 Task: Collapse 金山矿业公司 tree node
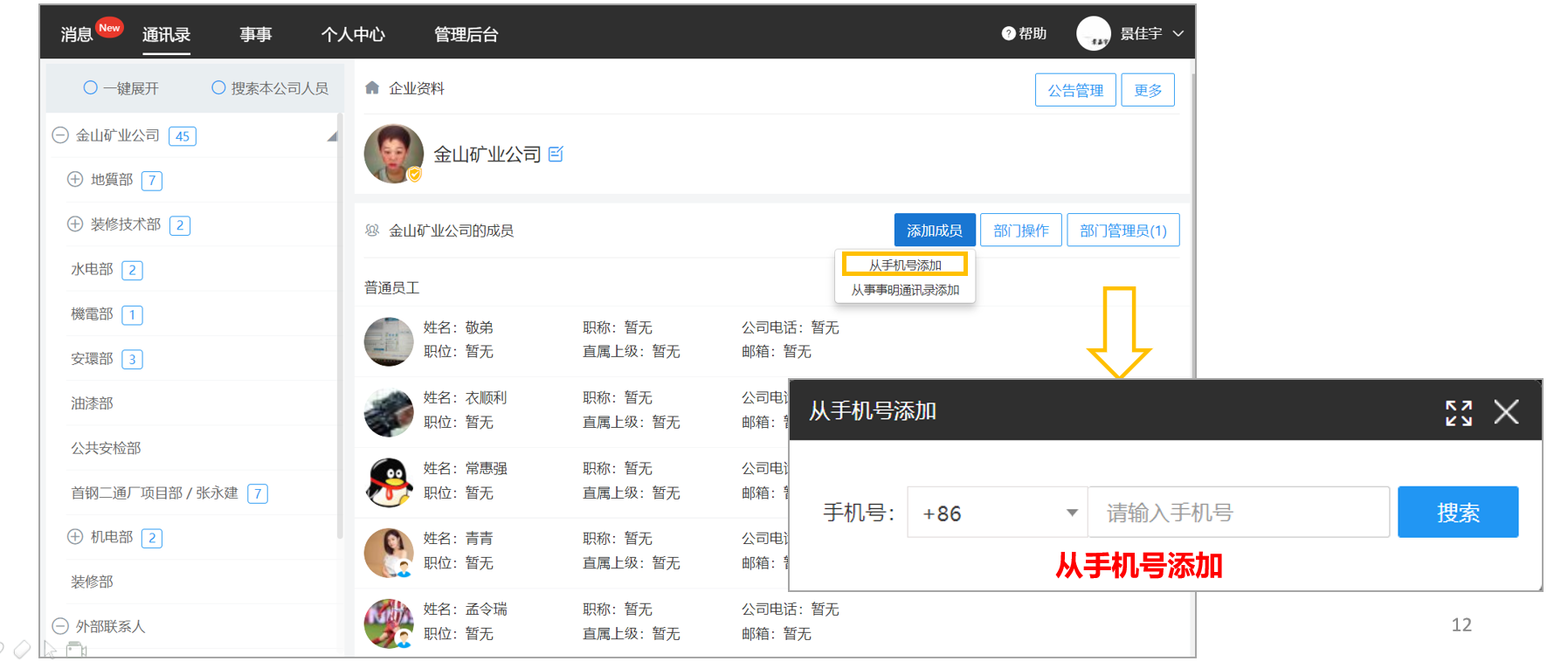pos(60,135)
